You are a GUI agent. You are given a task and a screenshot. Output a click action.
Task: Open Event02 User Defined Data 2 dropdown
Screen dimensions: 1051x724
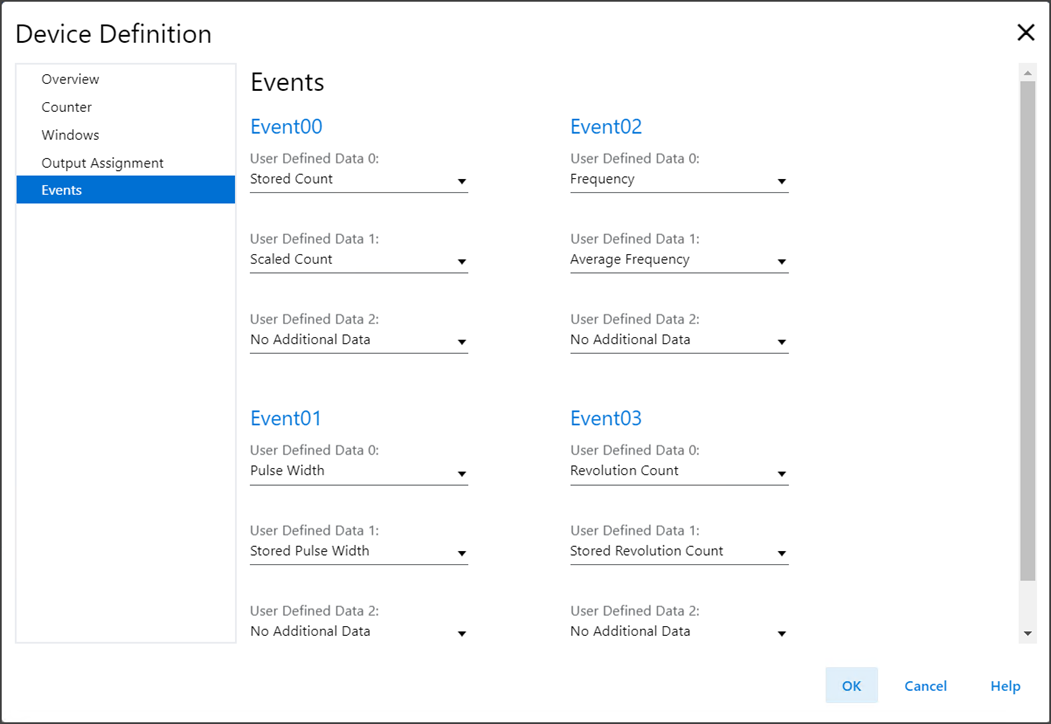[x=678, y=340]
